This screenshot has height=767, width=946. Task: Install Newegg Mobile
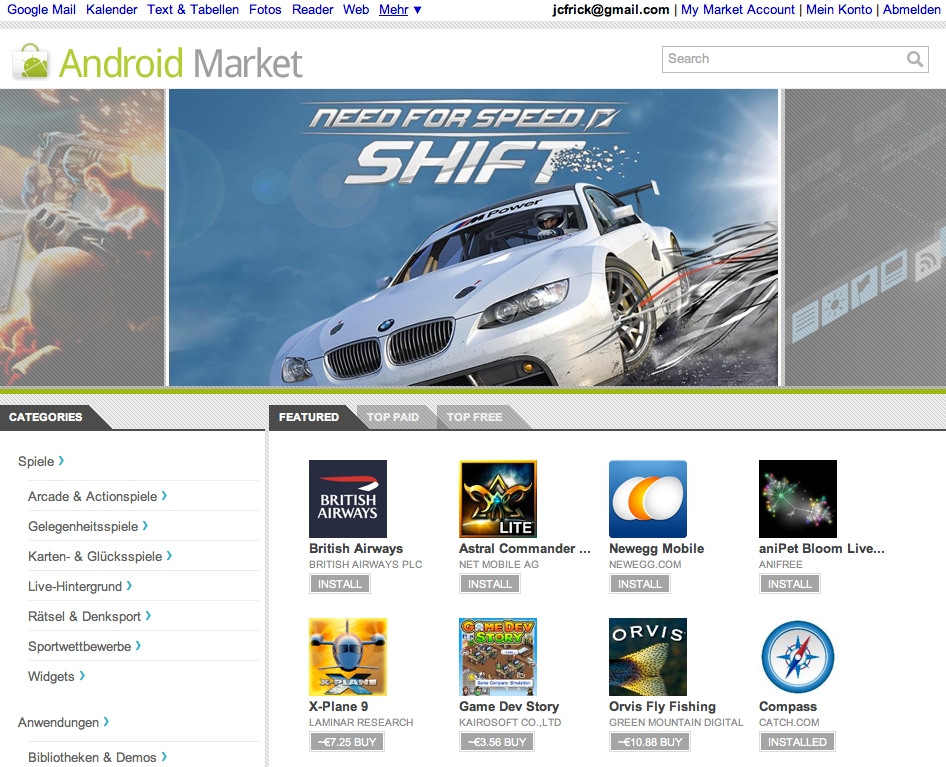click(640, 584)
